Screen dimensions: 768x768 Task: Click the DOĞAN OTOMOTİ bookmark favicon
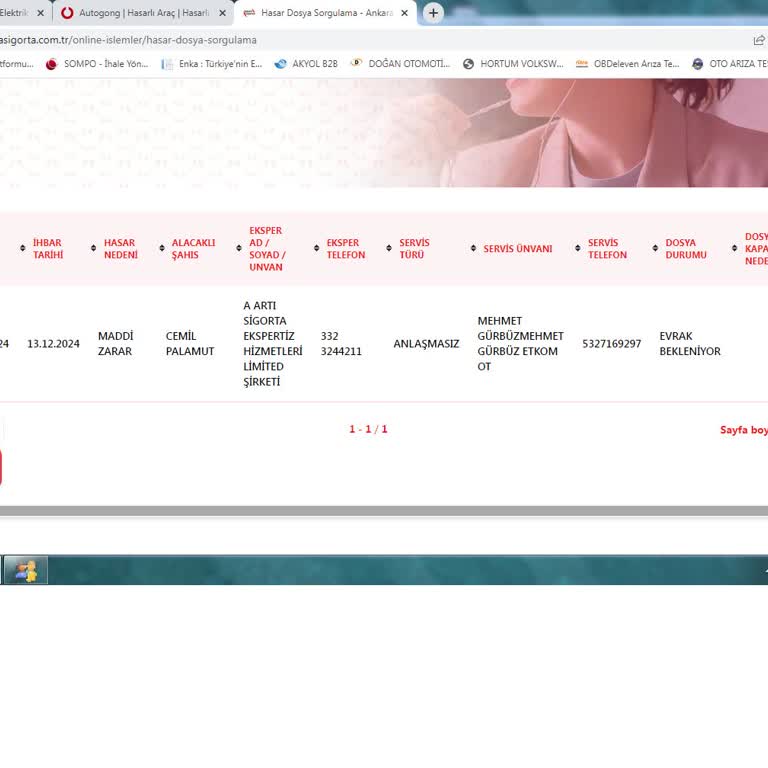357,63
